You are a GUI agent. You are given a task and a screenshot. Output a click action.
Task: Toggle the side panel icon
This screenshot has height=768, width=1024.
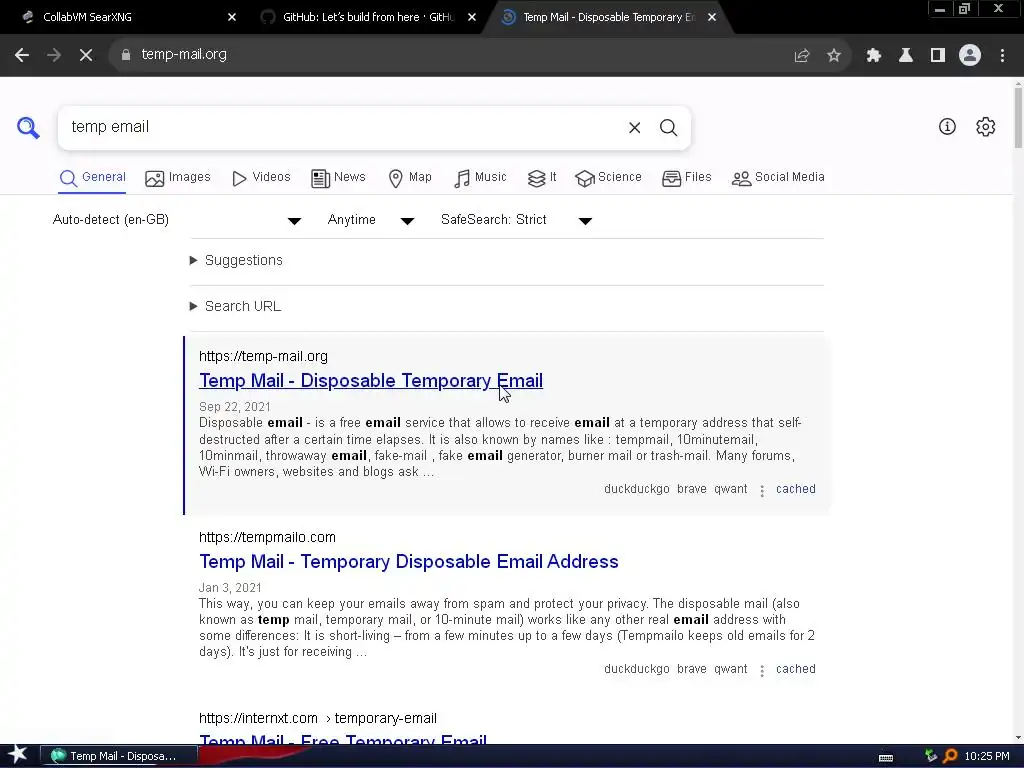tap(938, 56)
